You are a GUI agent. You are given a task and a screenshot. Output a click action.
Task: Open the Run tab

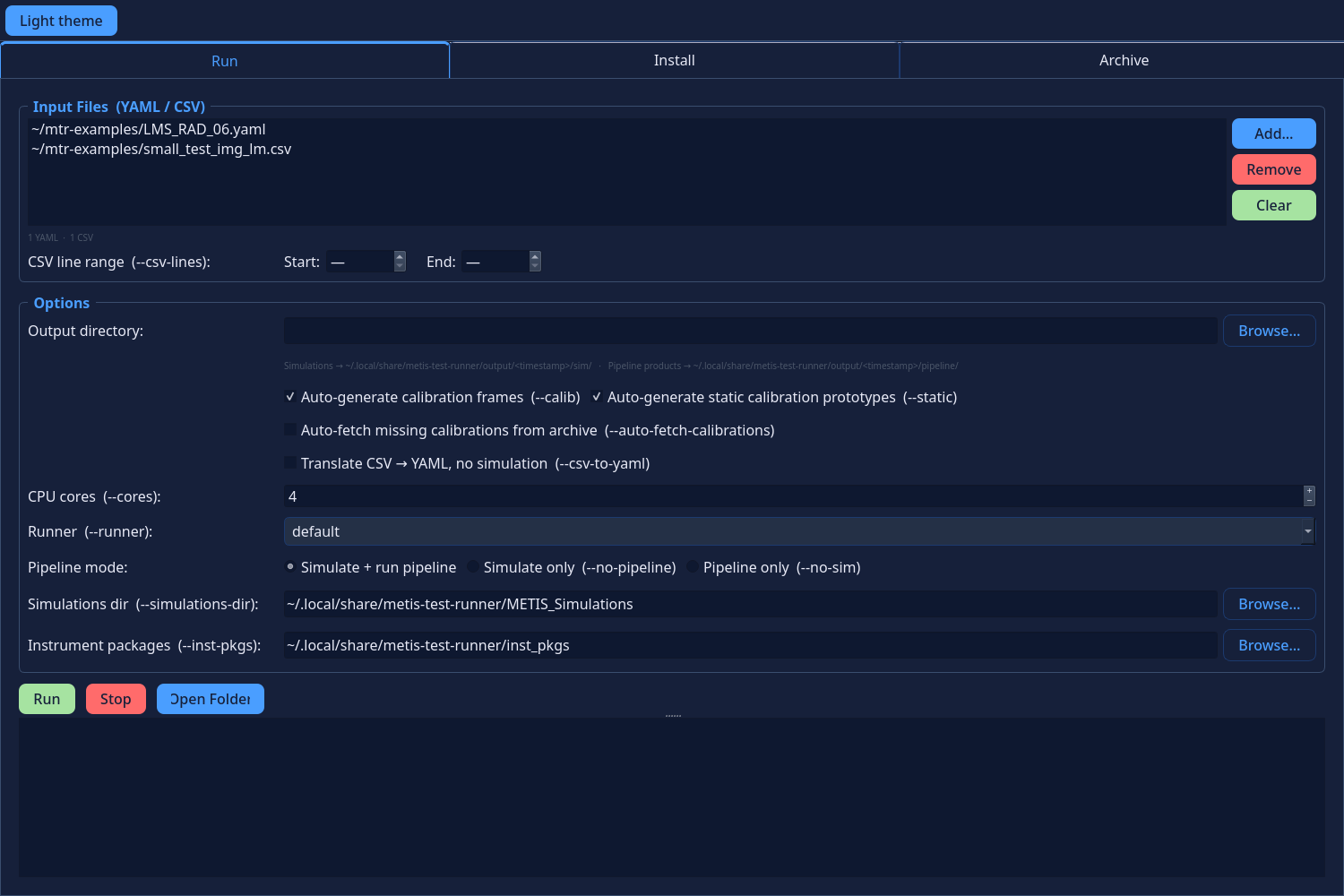point(224,61)
